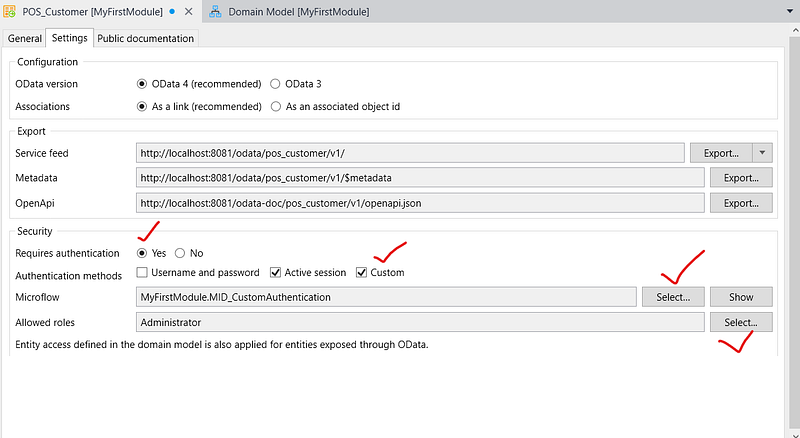The width and height of the screenshot is (800, 438).
Task: Click the Service feed URL field
Action: (x=410, y=153)
